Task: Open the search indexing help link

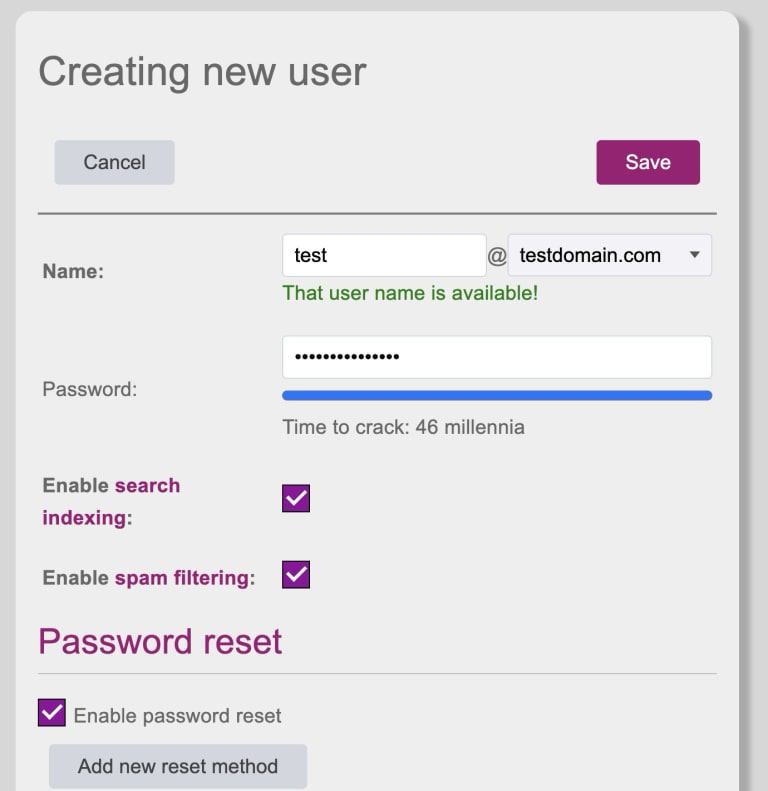Action: pyautogui.click(x=111, y=501)
